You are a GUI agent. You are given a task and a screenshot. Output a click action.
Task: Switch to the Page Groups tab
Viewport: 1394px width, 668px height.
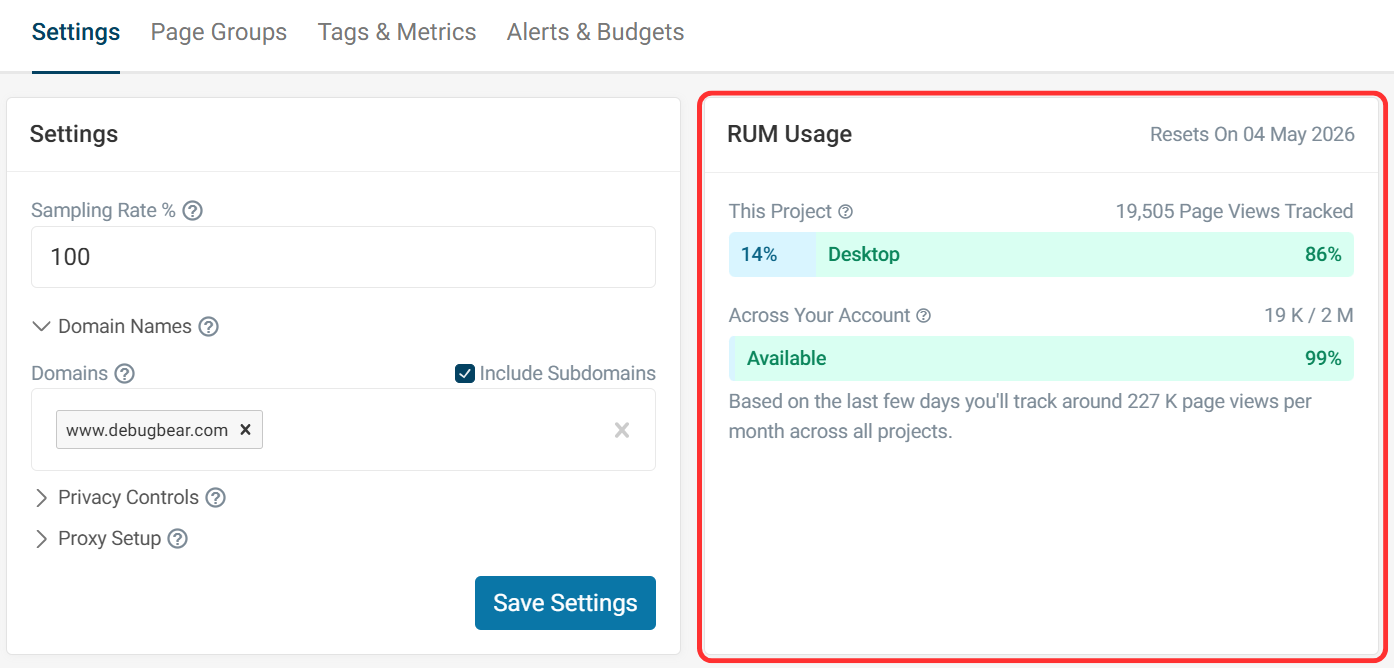pos(218,32)
